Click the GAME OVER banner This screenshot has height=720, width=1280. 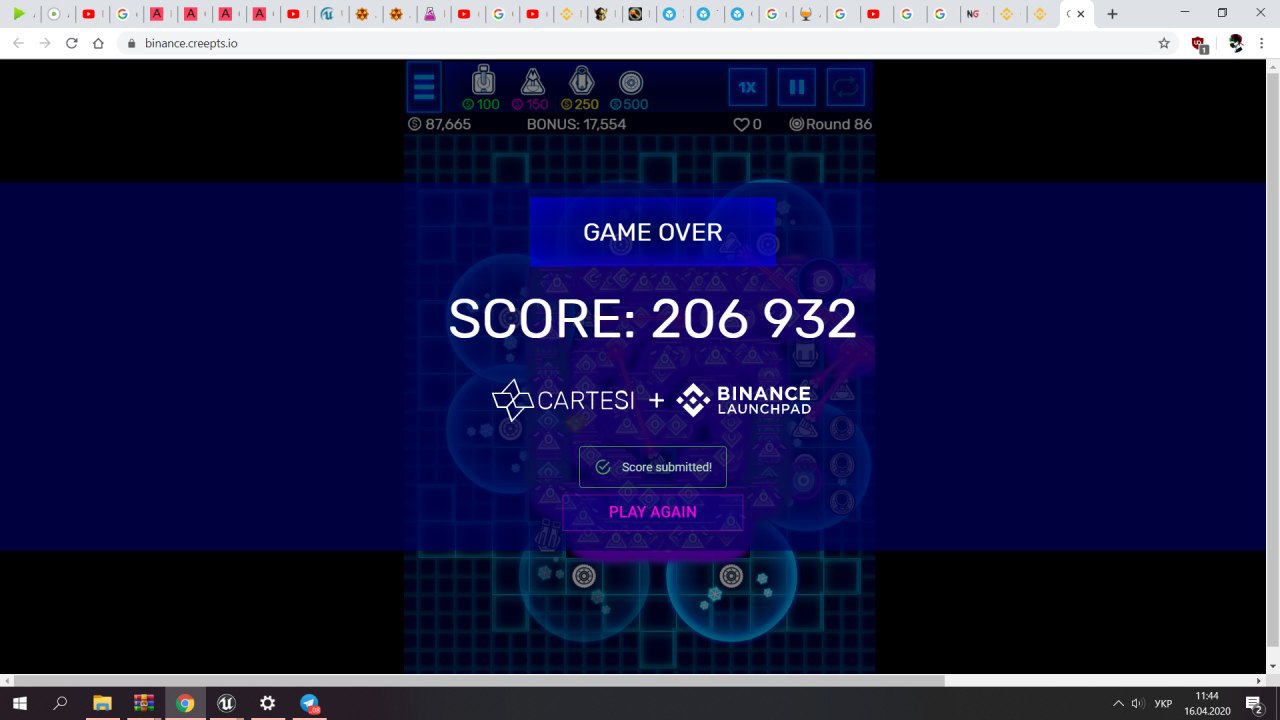(x=653, y=232)
